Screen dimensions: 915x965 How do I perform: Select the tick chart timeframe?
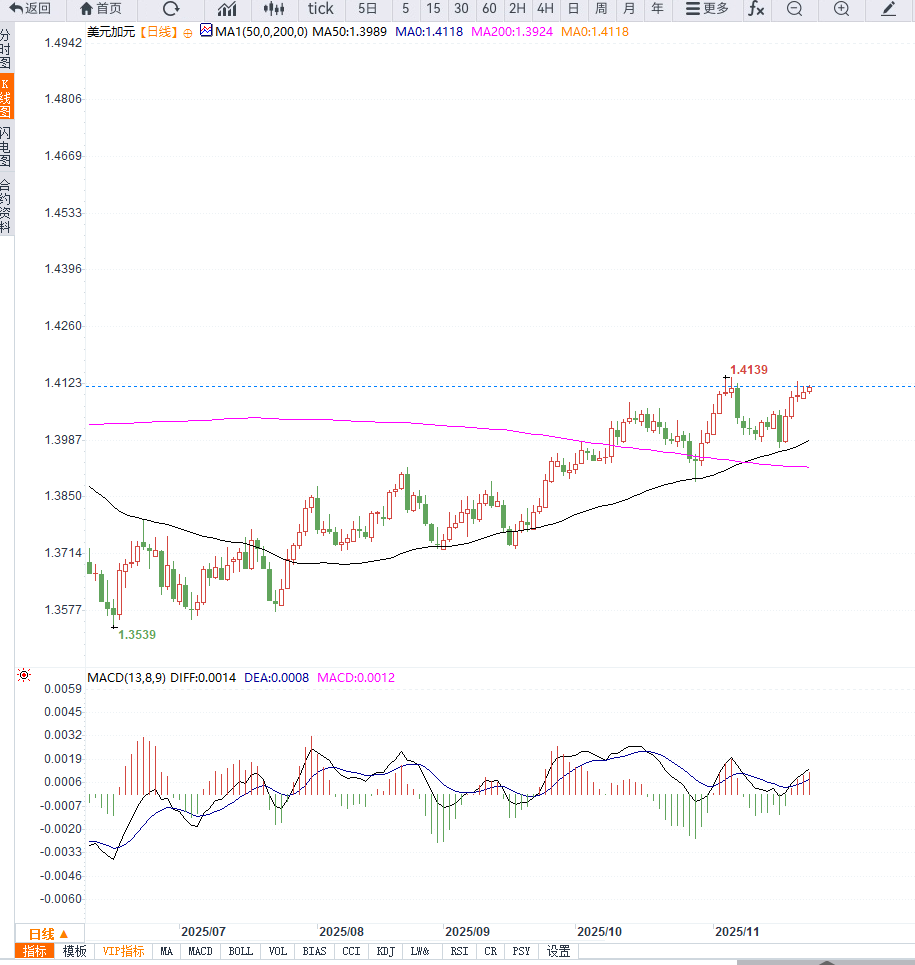pyautogui.click(x=321, y=9)
